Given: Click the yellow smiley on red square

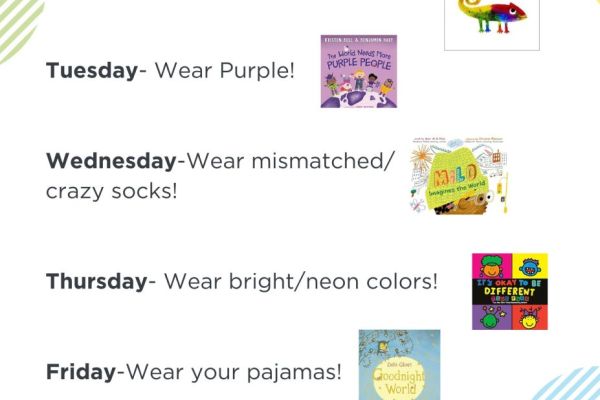Looking at the screenshot, I should (530, 317).
